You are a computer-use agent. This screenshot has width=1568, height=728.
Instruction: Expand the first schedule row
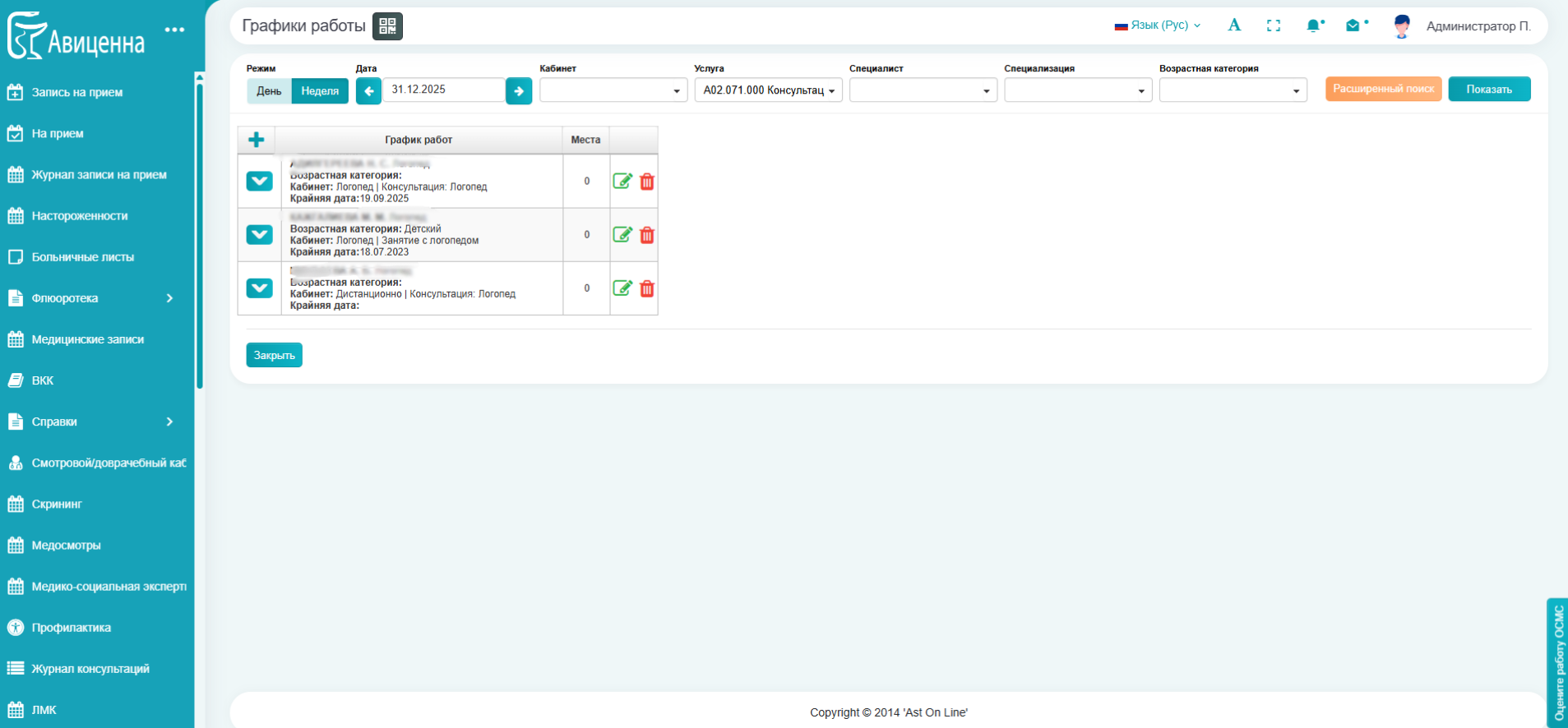click(x=260, y=182)
